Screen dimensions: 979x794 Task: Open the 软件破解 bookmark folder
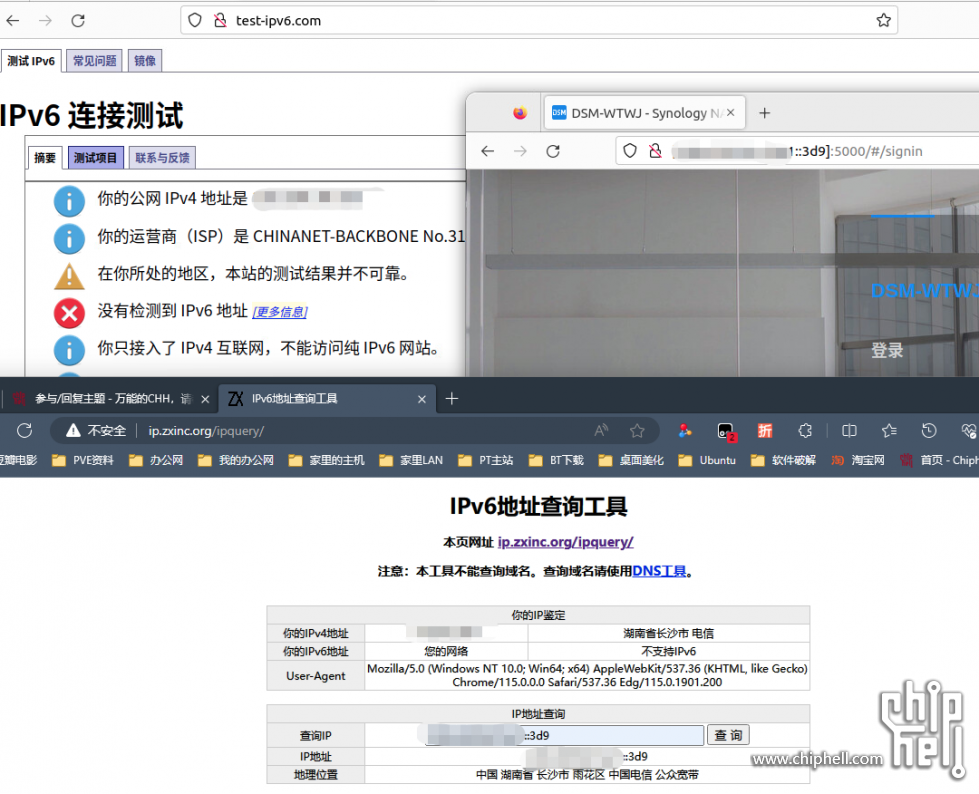784,461
